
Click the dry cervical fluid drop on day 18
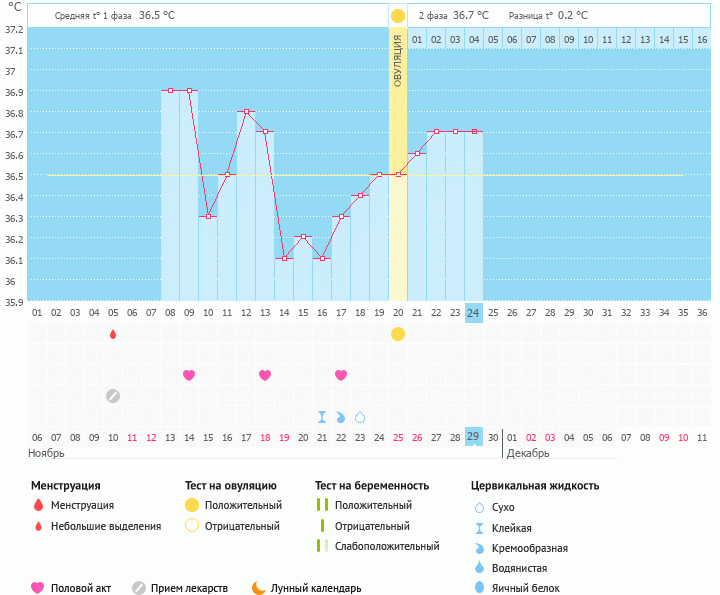coord(360,417)
